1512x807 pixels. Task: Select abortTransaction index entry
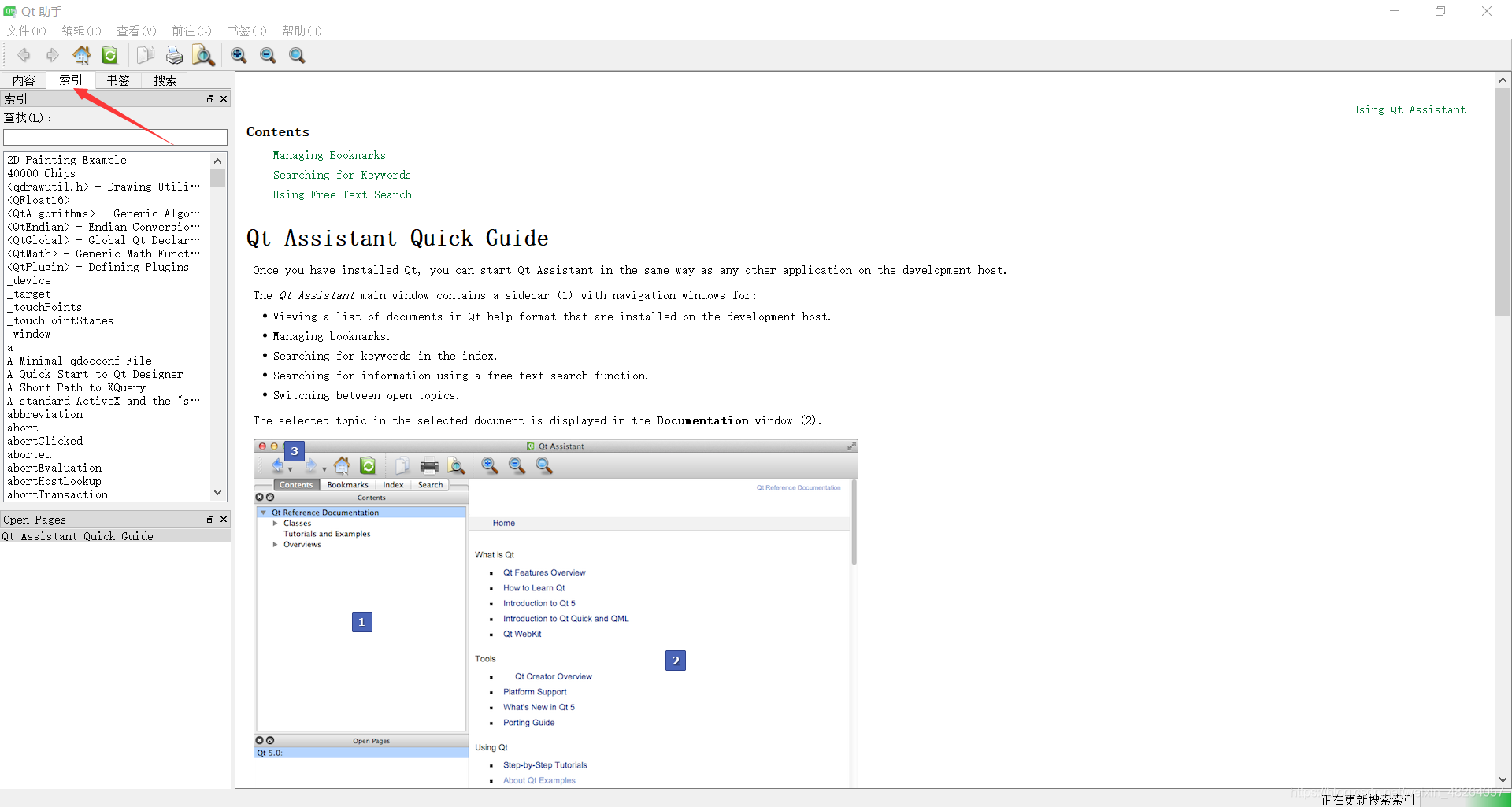(x=57, y=494)
